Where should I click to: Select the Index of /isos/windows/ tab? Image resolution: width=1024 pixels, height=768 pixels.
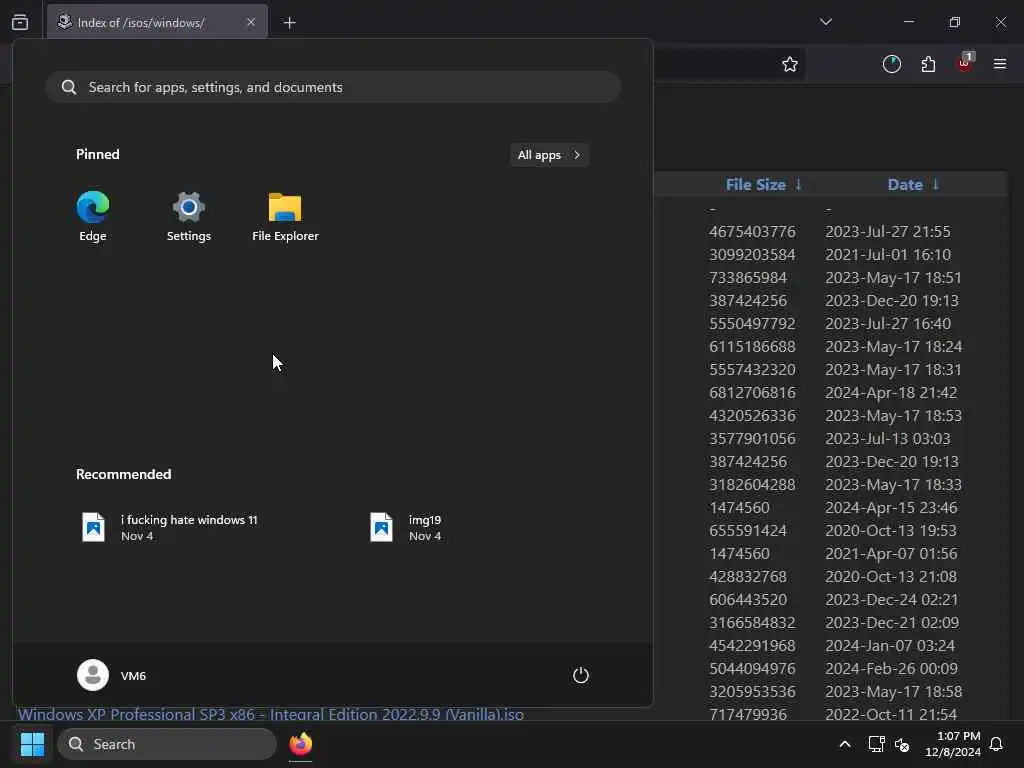click(157, 22)
